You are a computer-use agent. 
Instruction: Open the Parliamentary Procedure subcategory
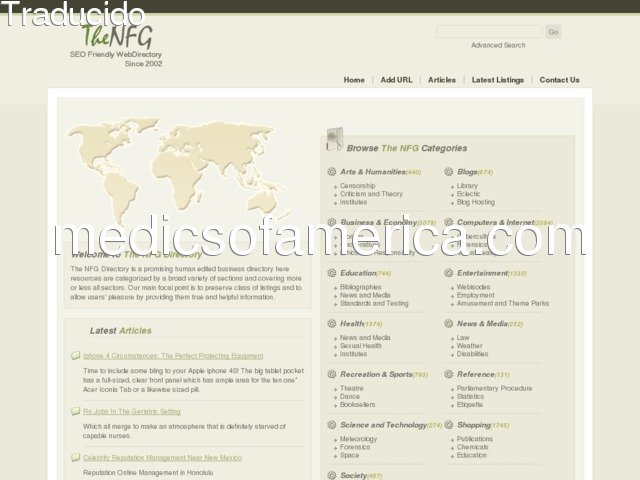[x=494, y=388]
